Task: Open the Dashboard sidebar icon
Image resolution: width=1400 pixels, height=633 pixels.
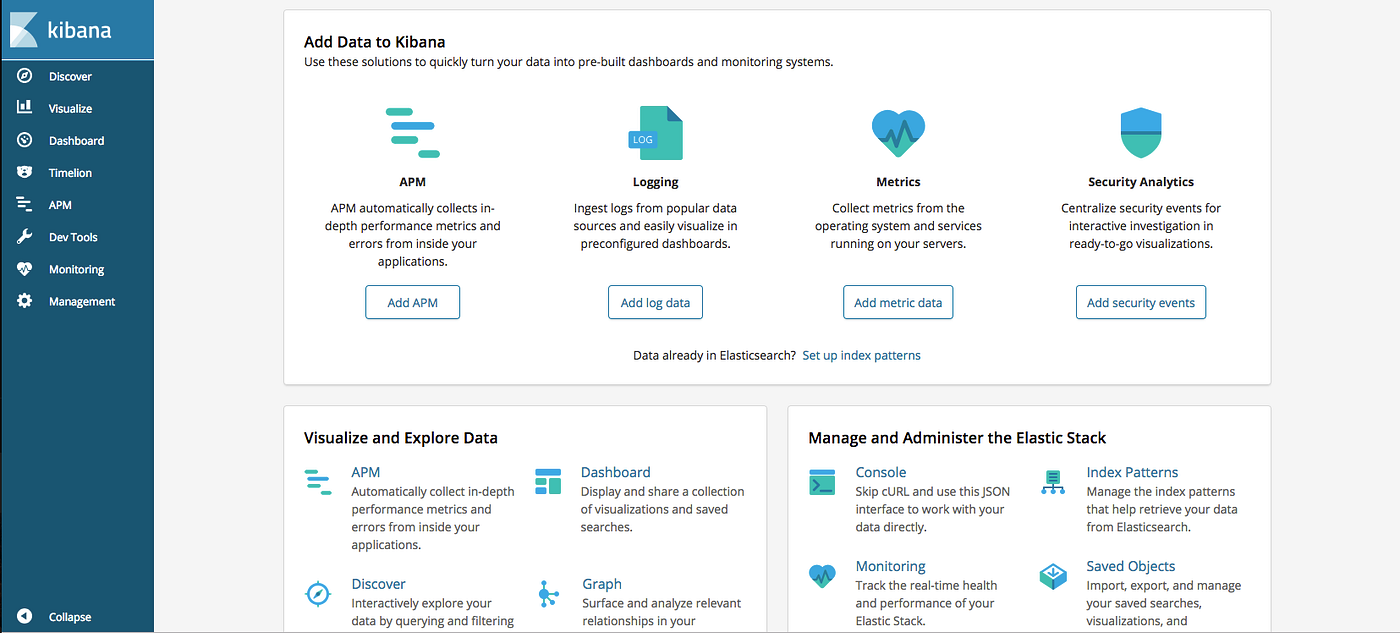Action: tap(25, 140)
